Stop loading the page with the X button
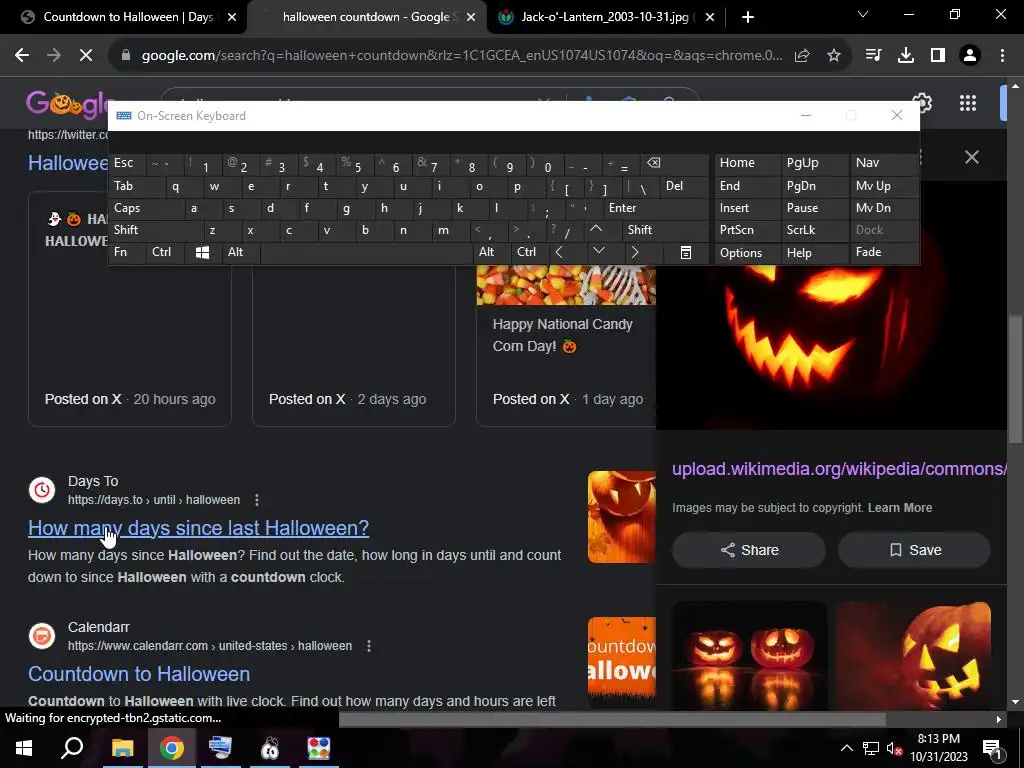This screenshot has height=768, width=1024. pyautogui.click(x=86, y=56)
